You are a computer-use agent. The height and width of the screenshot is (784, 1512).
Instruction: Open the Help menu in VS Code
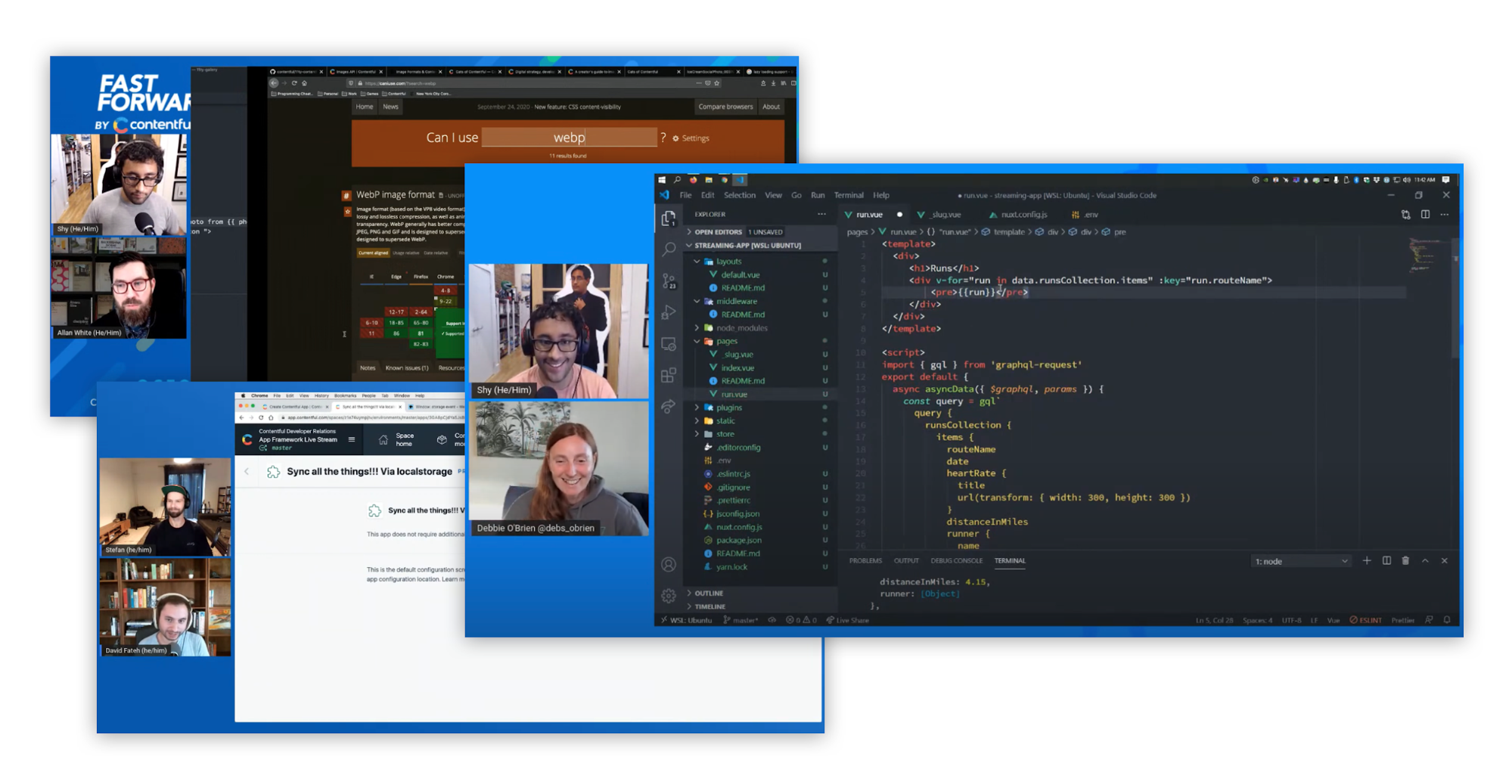pyautogui.click(x=881, y=195)
